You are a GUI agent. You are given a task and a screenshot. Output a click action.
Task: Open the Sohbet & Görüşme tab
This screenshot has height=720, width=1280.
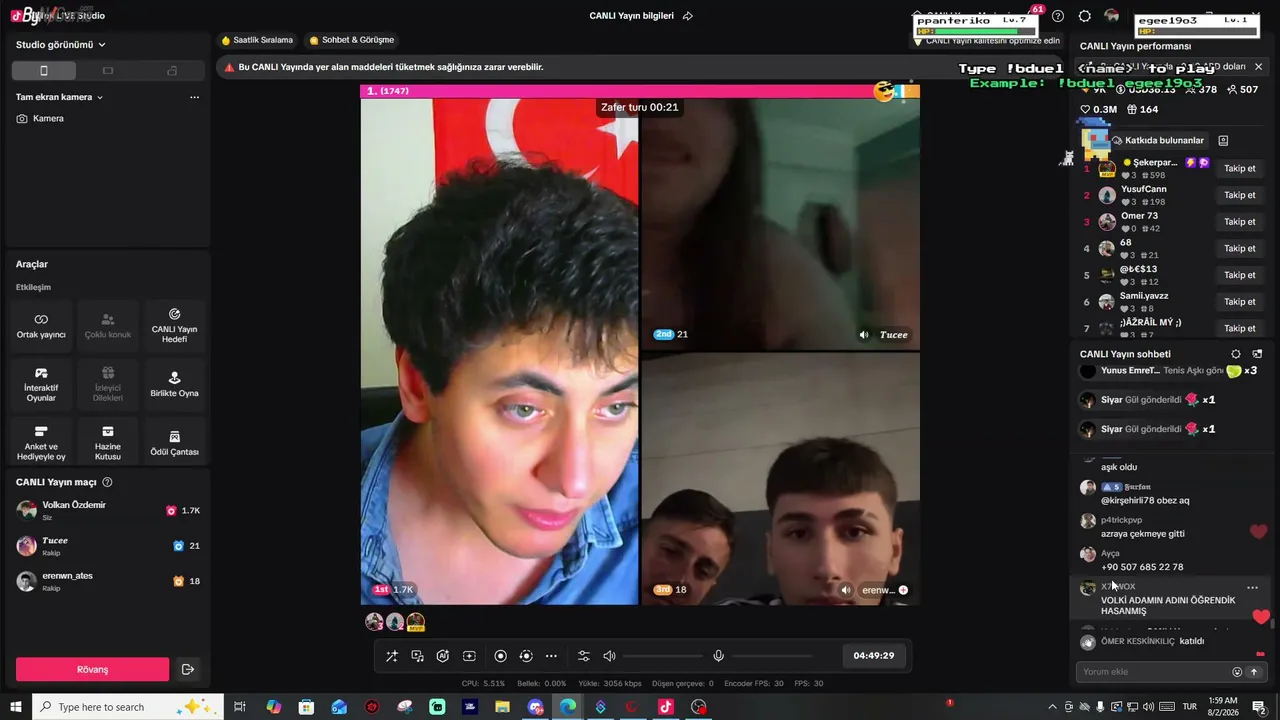(x=352, y=40)
